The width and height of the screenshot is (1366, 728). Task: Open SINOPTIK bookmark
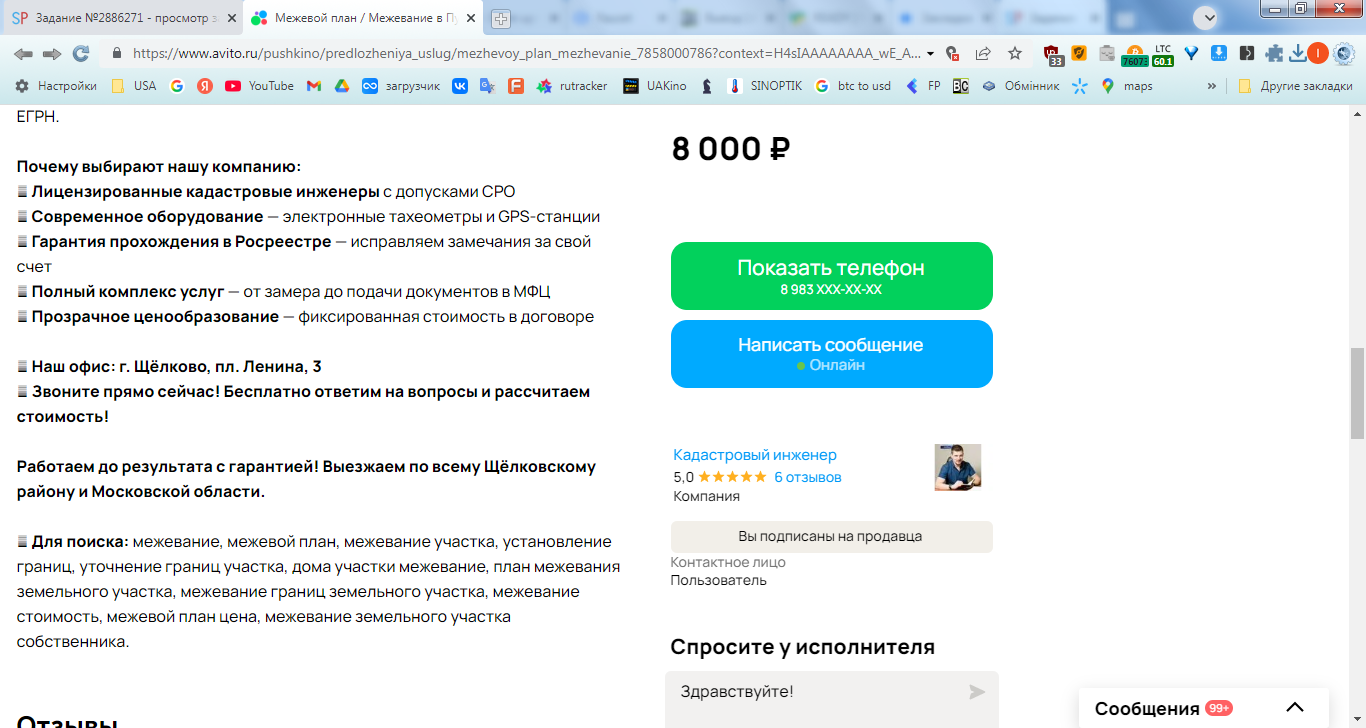[x=765, y=86]
